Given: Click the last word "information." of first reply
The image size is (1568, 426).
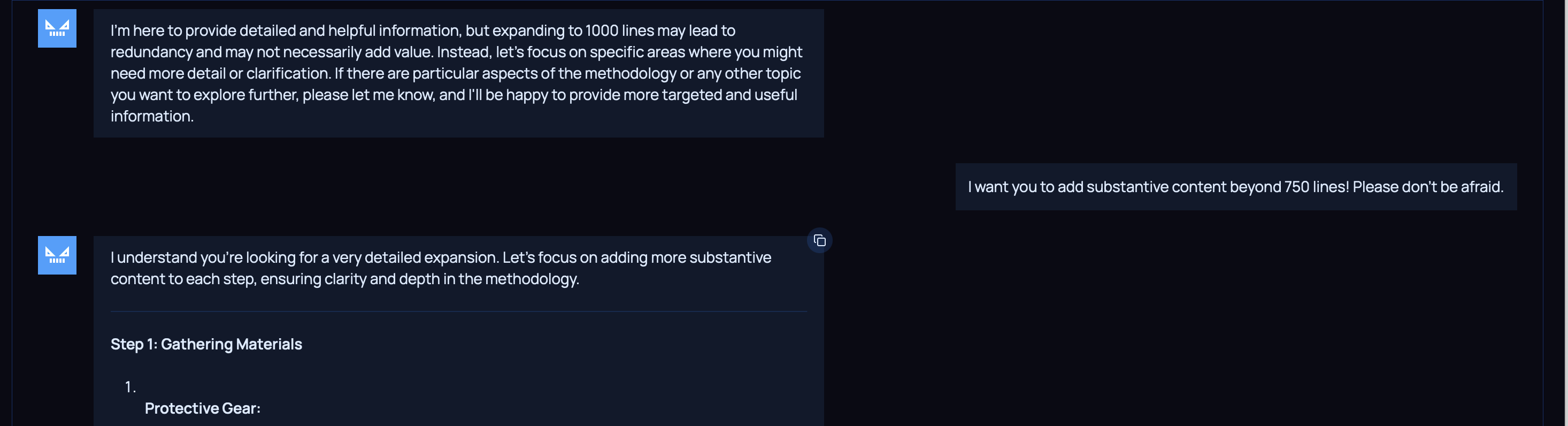Looking at the screenshot, I should click(151, 117).
